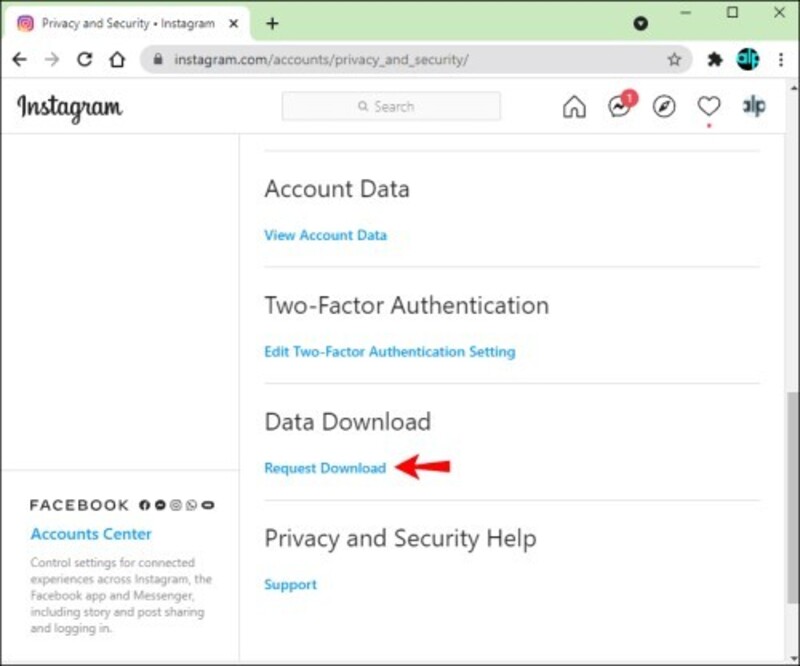Open Instagram Home feed icon

pos(574,107)
